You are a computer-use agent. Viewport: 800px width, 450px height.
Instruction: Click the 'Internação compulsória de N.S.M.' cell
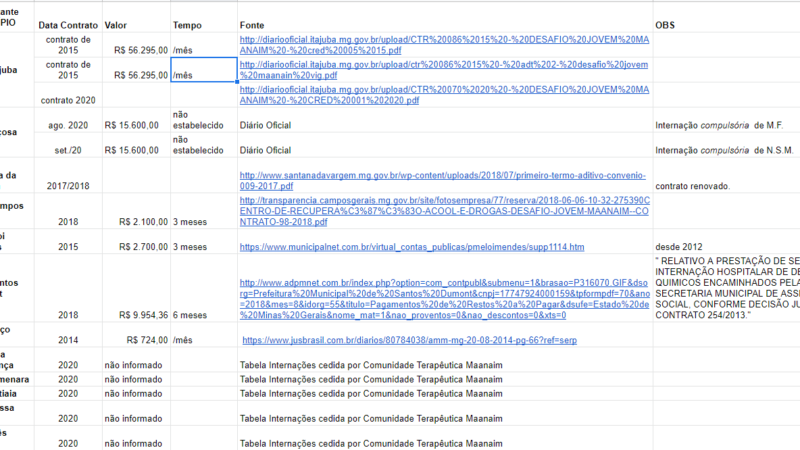(x=725, y=151)
